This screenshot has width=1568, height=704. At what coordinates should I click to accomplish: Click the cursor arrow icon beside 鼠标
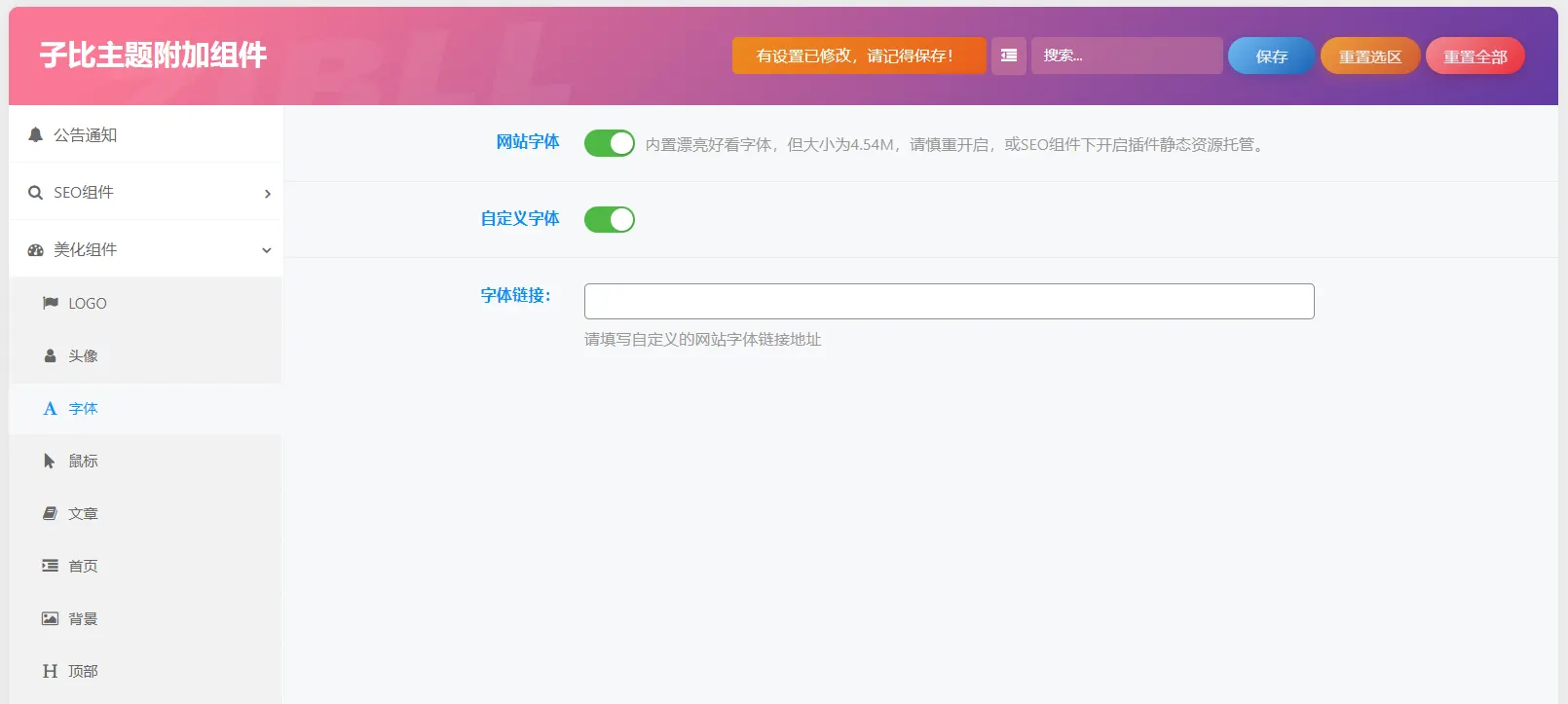(x=50, y=461)
